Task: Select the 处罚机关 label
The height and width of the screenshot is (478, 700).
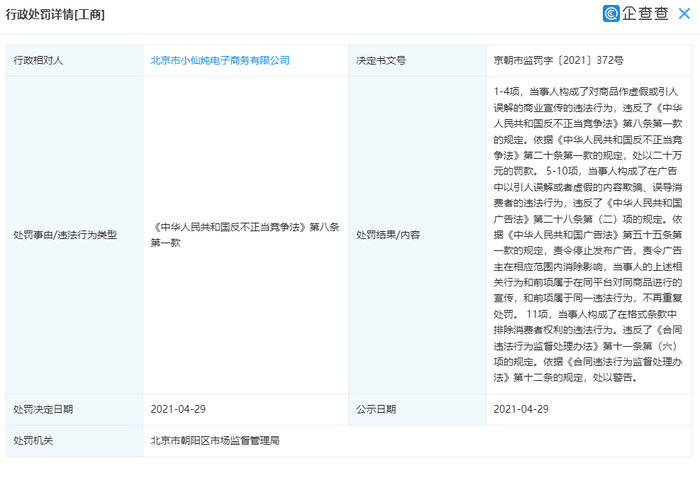Action: (33, 441)
